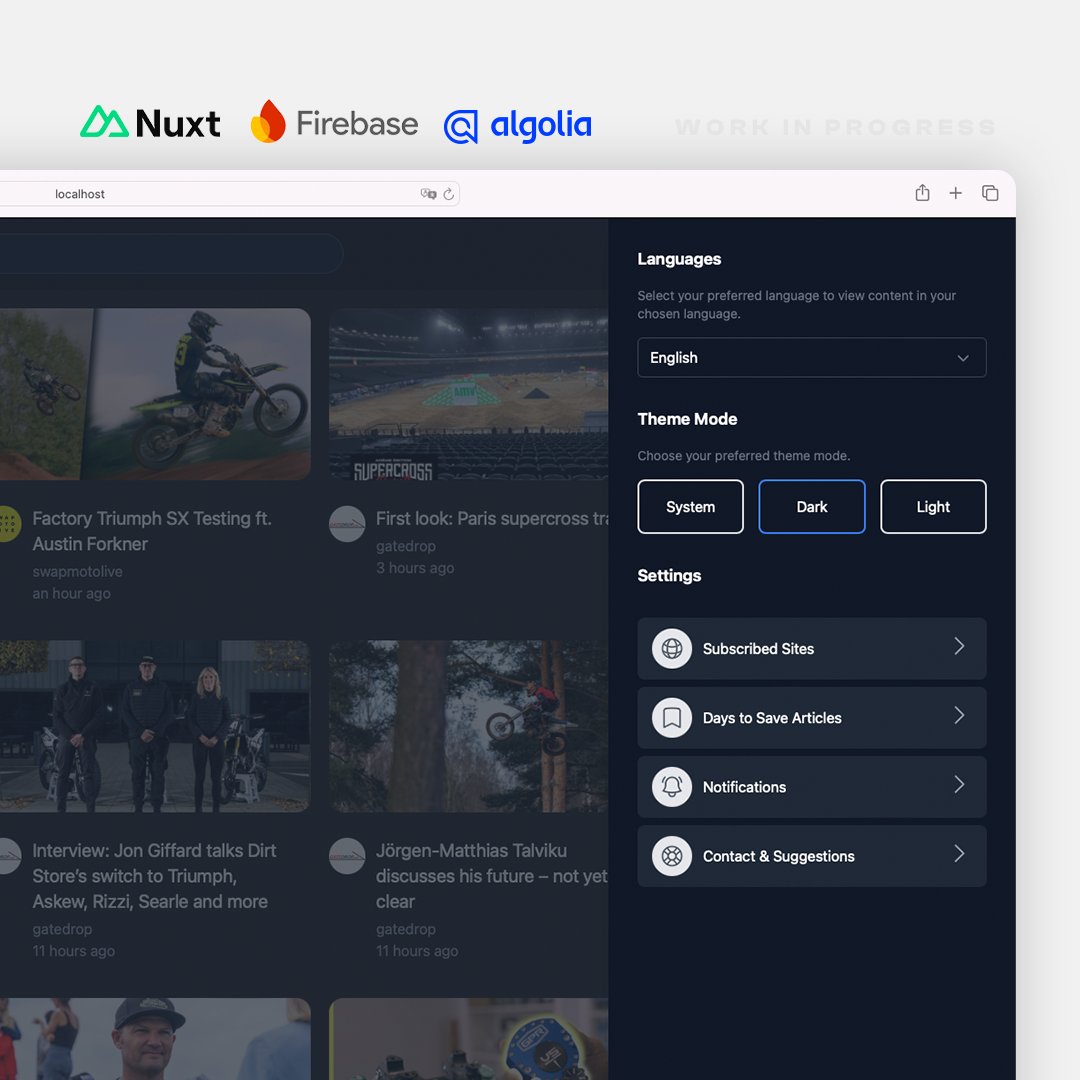Screen dimensions: 1080x1080
Task: Expand Notifications via its chevron
Action: tap(959, 785)
